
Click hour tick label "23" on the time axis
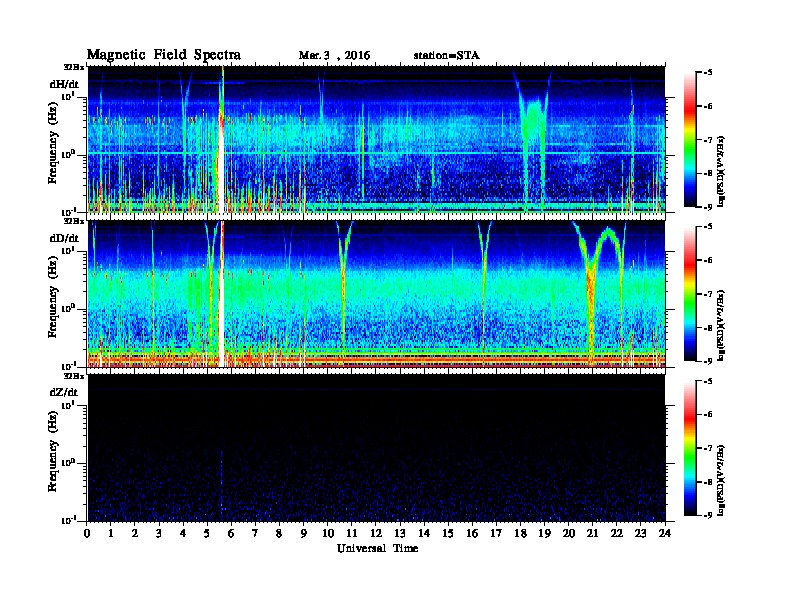[x=640, y=534]
